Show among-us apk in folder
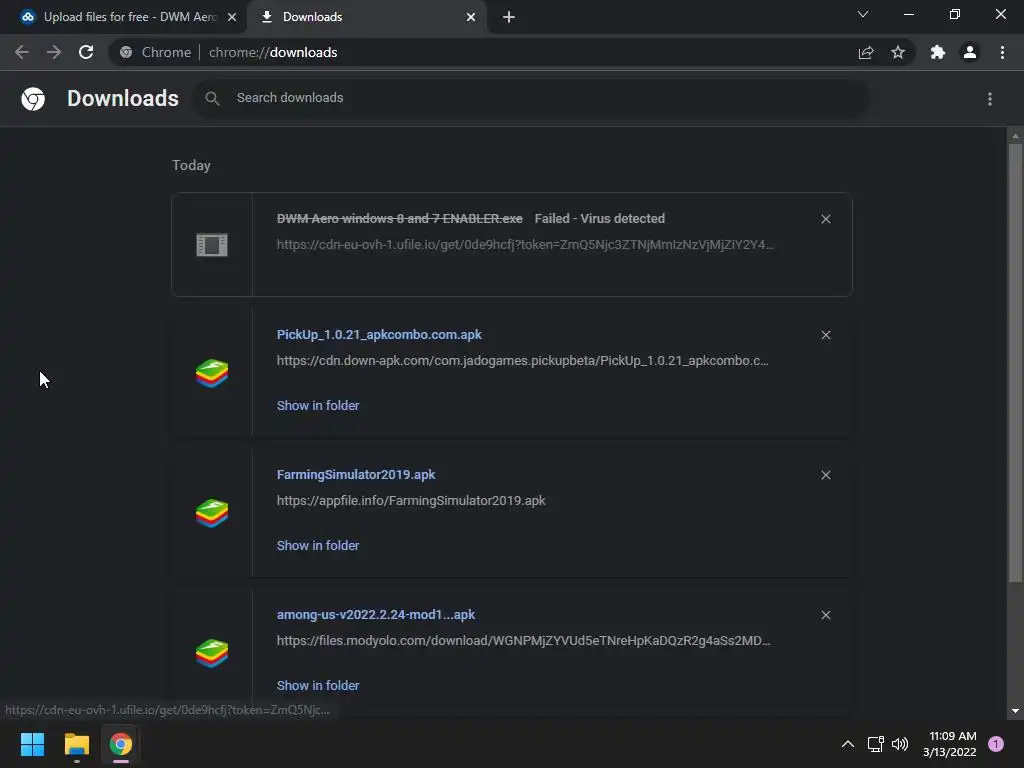The width and height of the screenshot is (1024, 768). click(318, 686)
